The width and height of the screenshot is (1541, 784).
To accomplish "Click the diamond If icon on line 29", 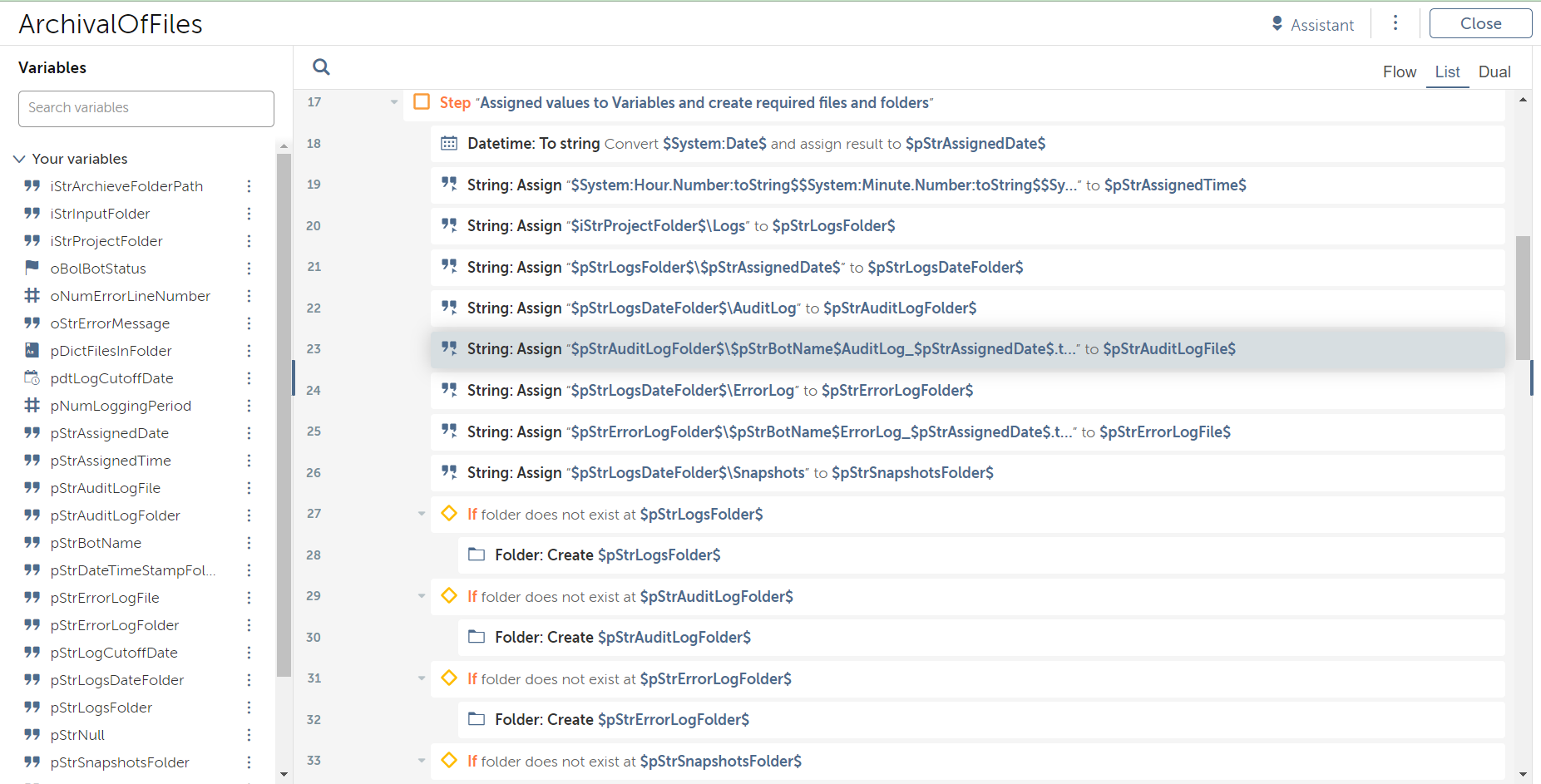I will point(449,595).
